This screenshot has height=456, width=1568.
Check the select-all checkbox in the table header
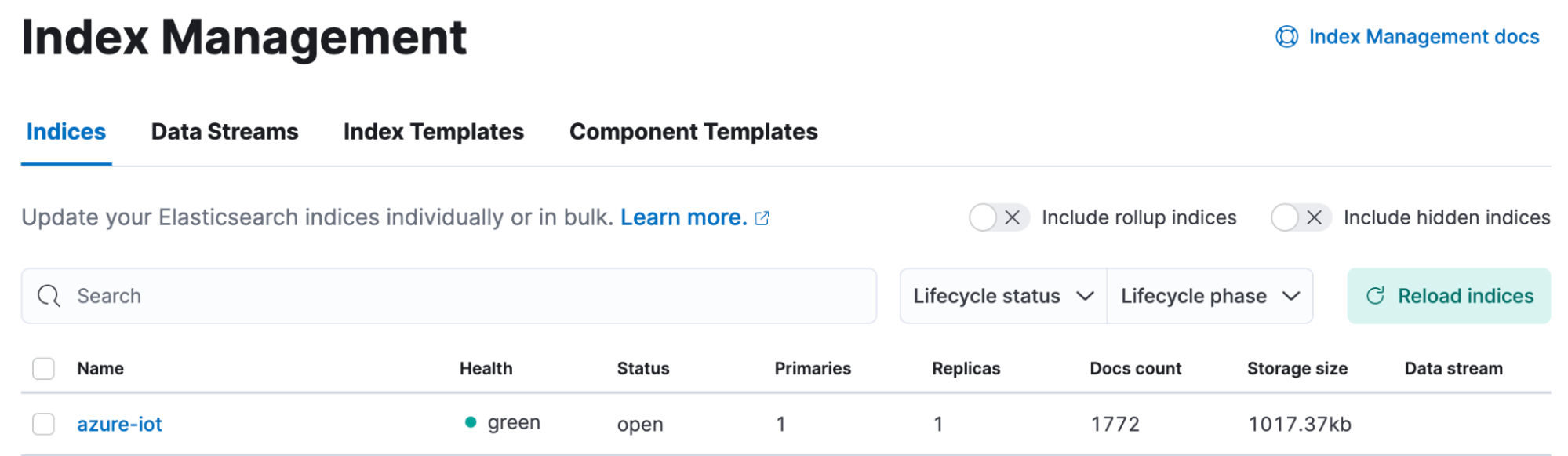(43, 367)
